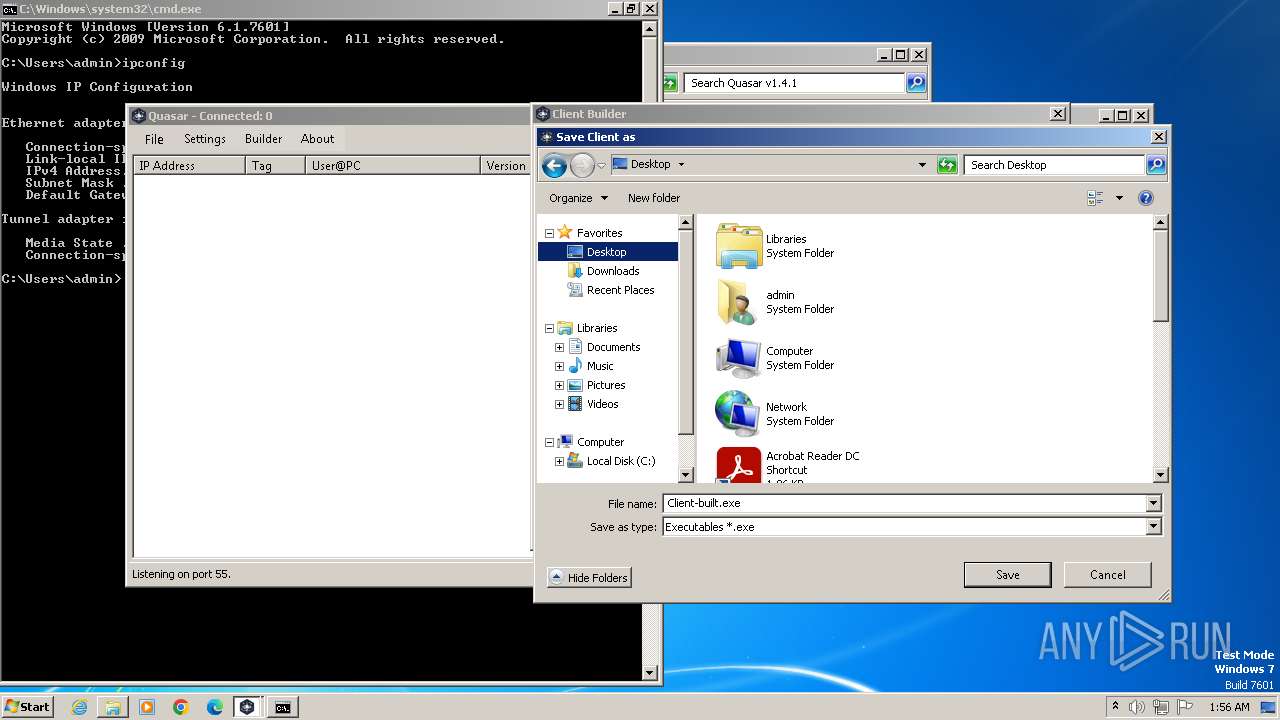Screen dimensions: 1280x720
Task: Open the Quasar Settings menu
Action: point(205,139)
